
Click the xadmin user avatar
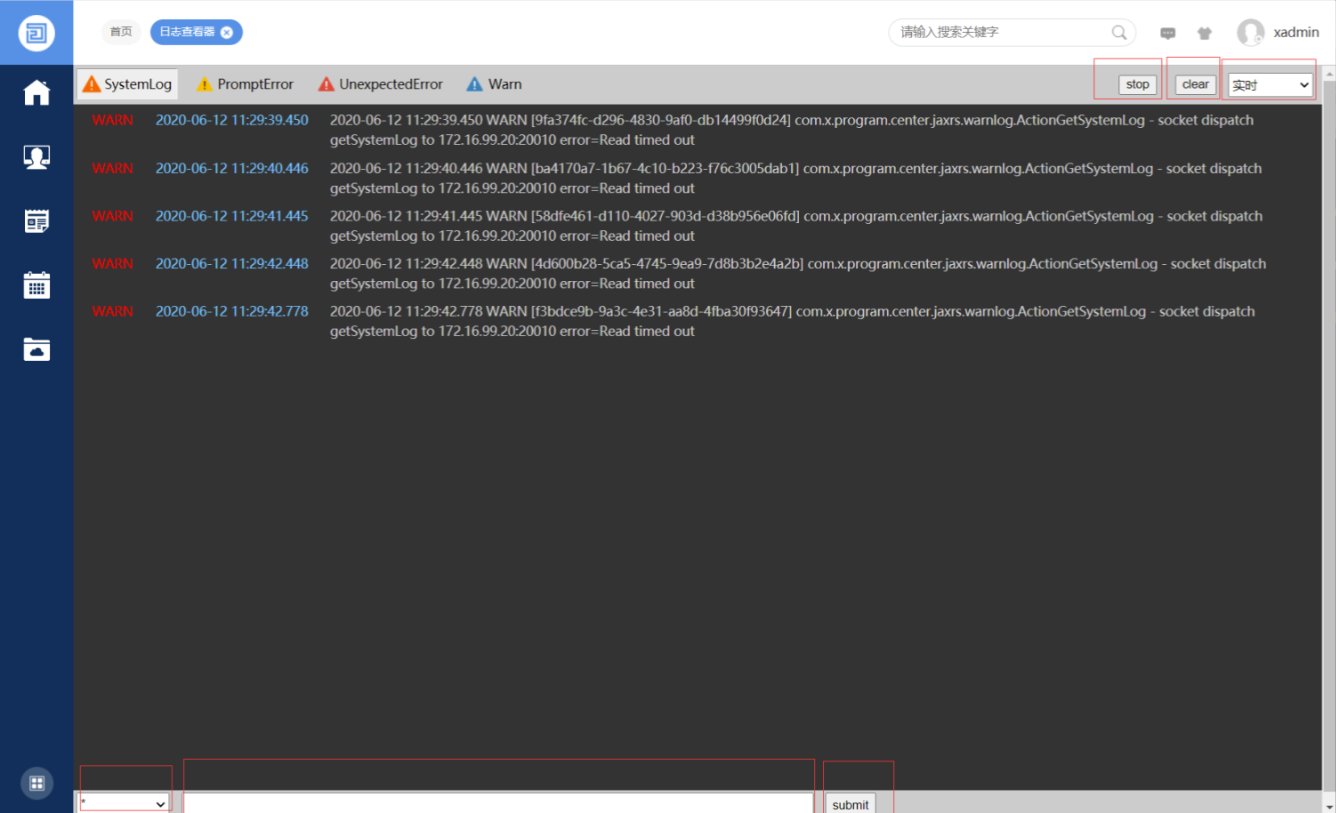click(1250, 32)
